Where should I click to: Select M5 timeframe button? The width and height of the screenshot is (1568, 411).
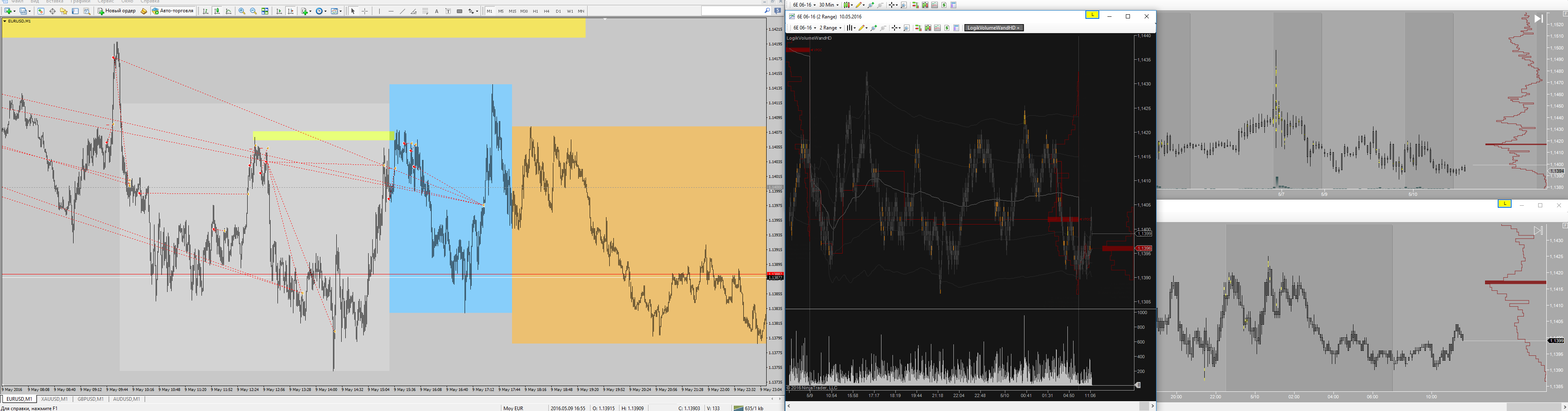tap(501, 11)
